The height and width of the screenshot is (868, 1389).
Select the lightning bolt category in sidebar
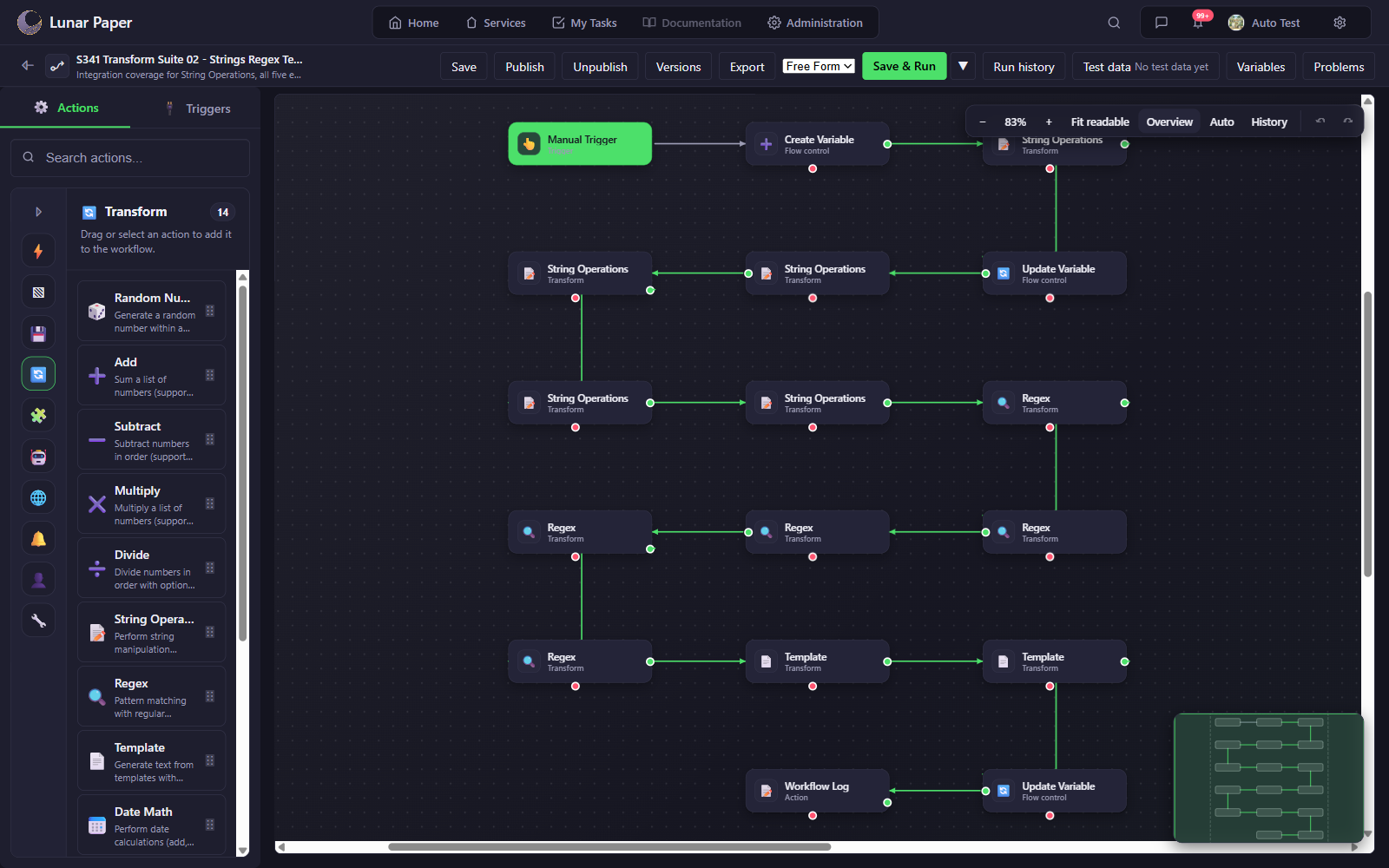tap(38, 251)
